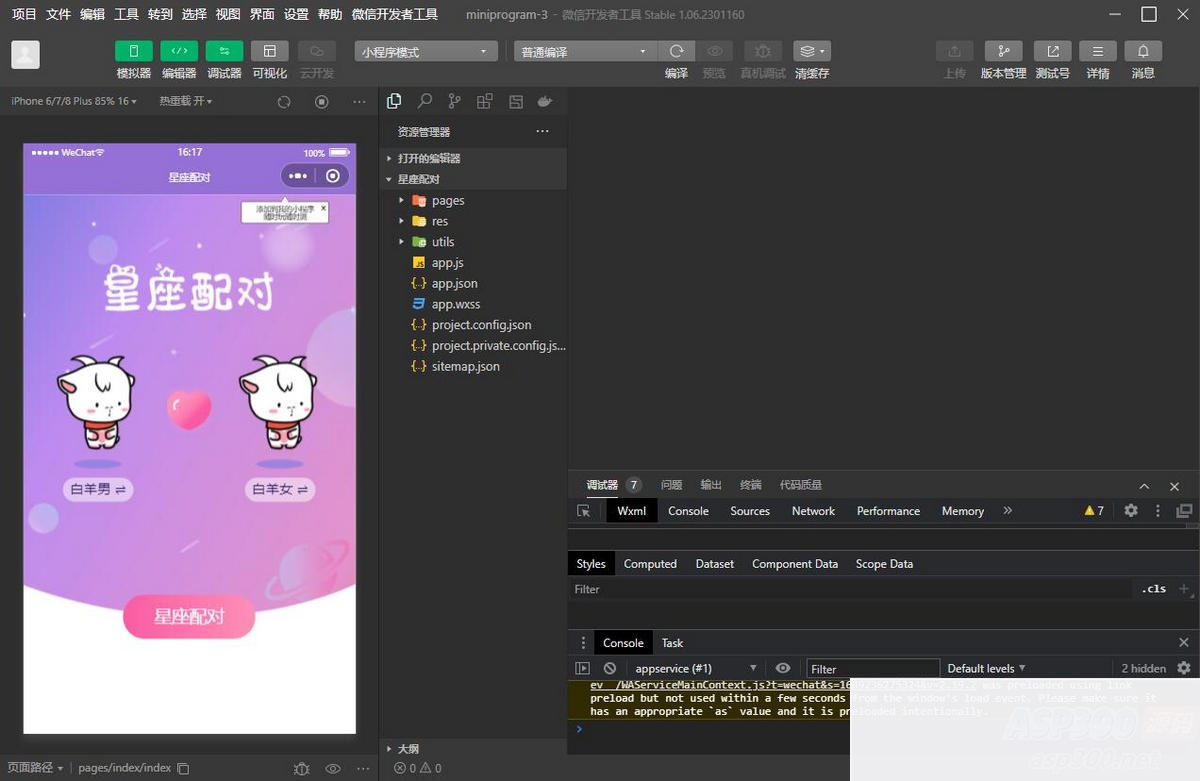The image size is (1200, 781).
Task: Click the 清缓存 clear cache icon
Action: pyautogui.click(x=806, y=50)
